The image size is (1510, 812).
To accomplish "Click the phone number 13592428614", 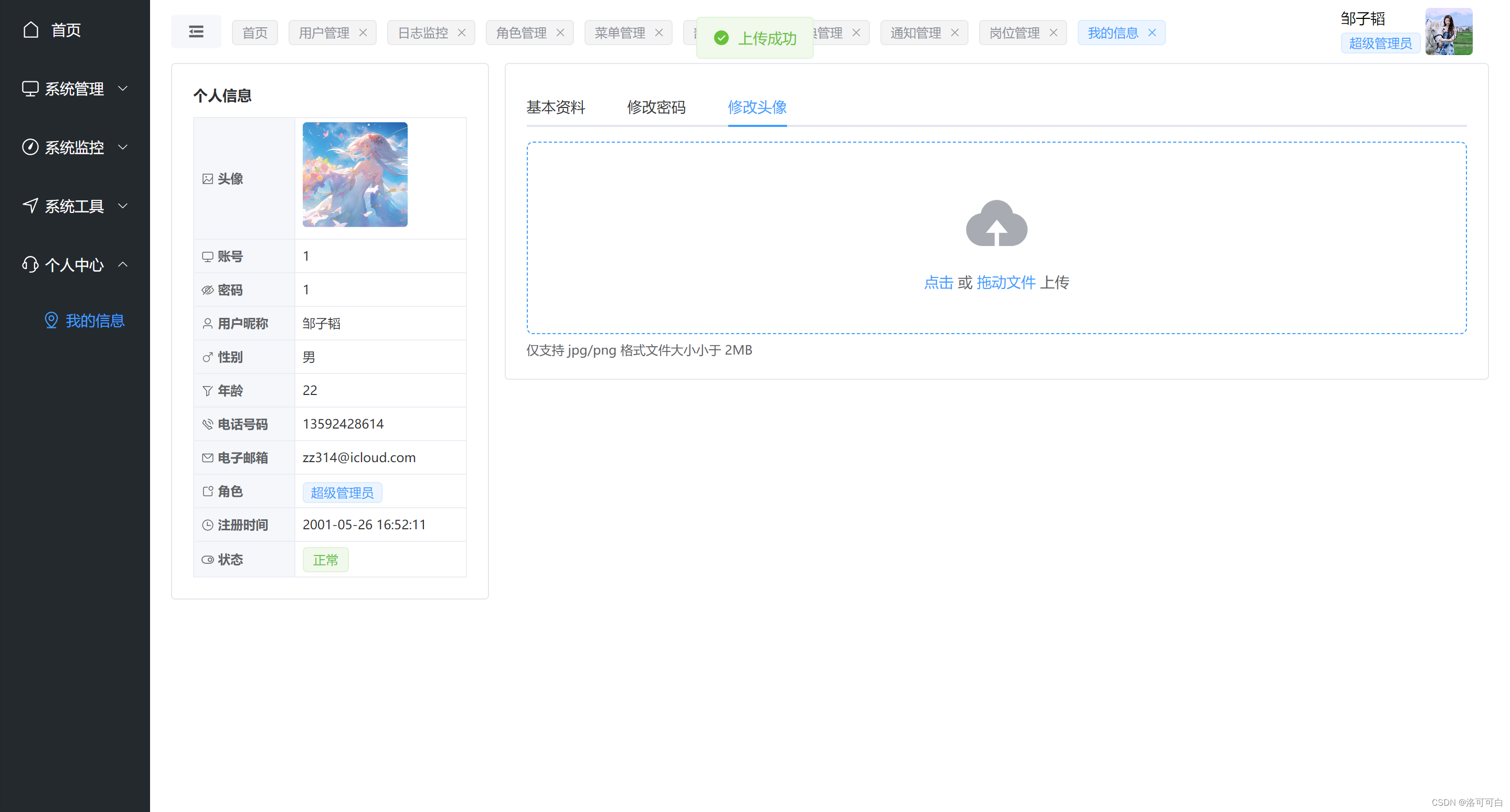I will (x=343, y=424).
